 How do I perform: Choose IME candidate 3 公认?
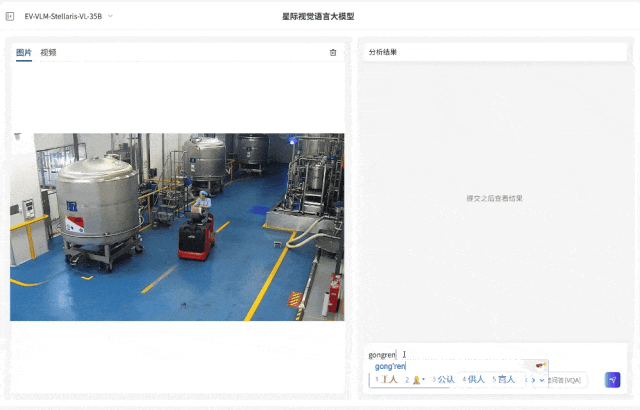point(443,379)
